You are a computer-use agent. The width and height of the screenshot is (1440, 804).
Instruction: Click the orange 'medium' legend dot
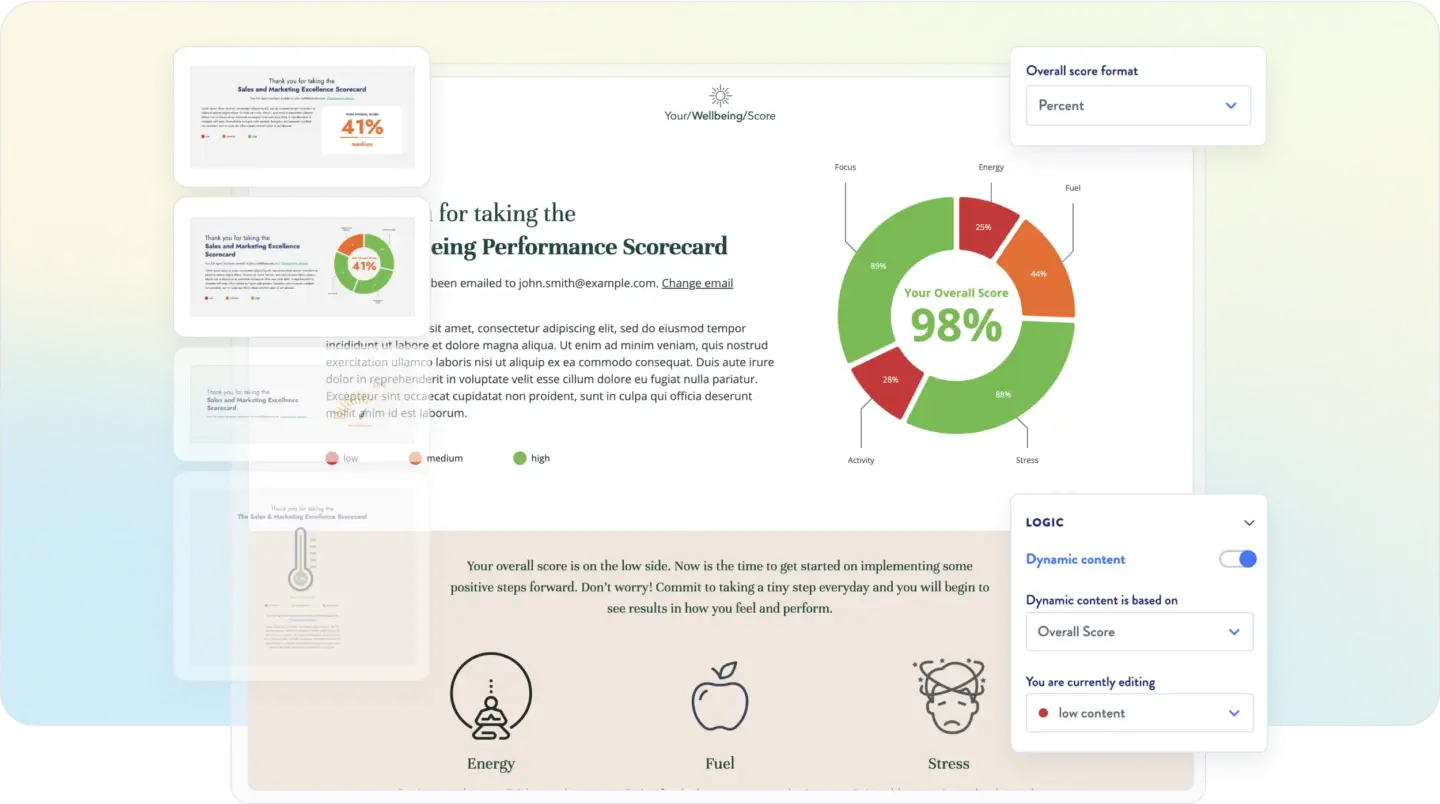[415, 457]
